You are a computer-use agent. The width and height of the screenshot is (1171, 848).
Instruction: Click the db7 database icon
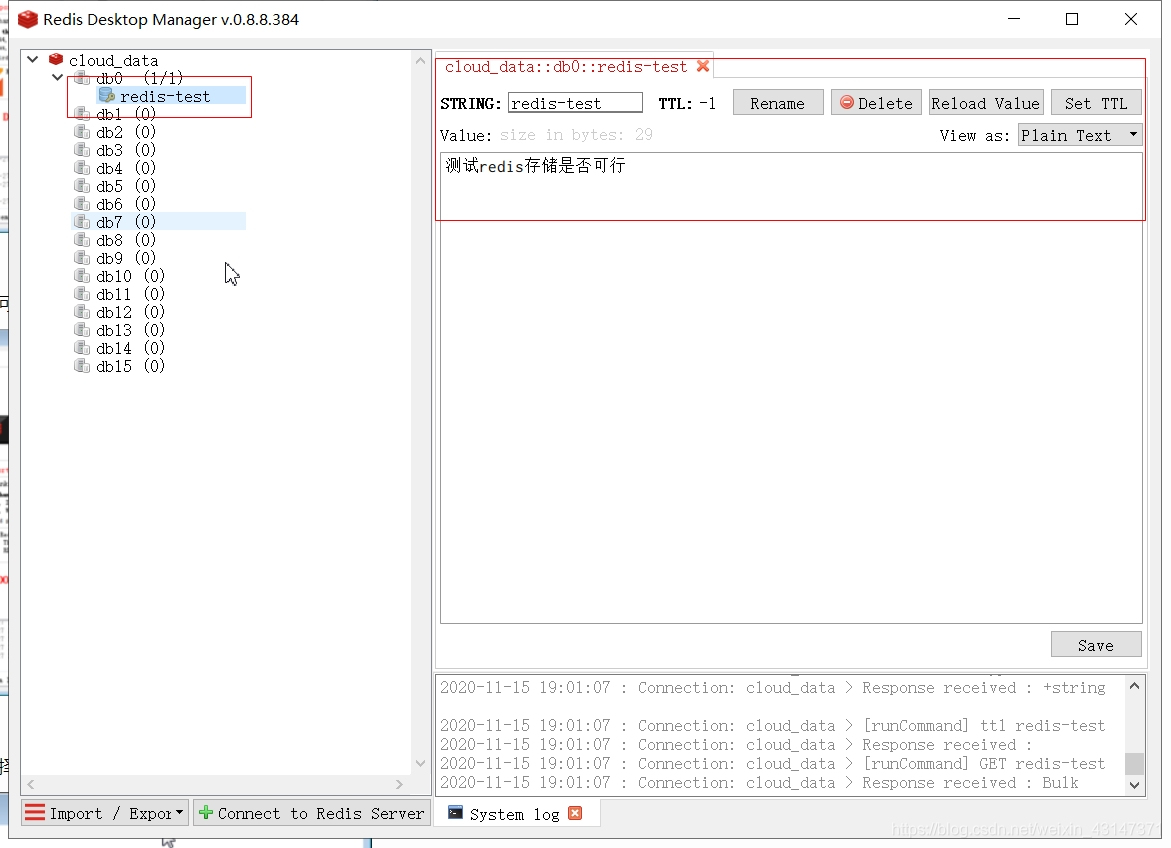coord(82,222)
